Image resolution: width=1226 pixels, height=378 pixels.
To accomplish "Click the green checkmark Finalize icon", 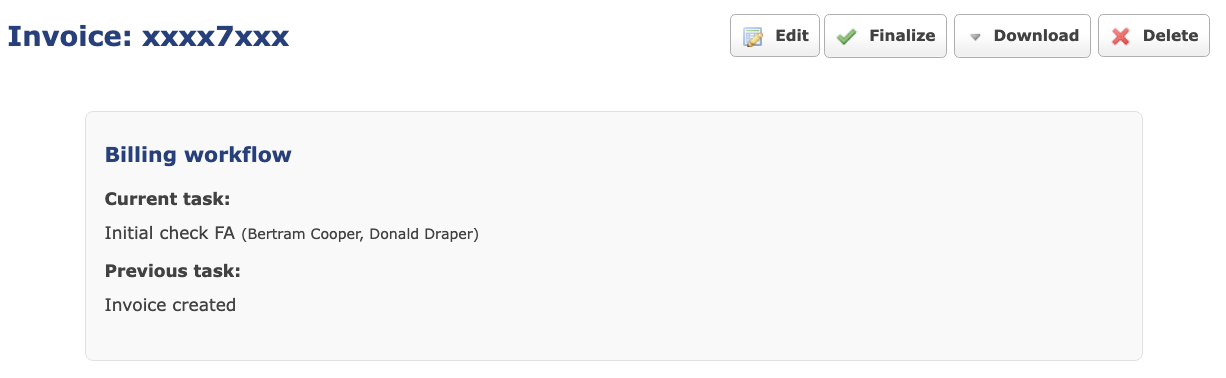I will click(x=846, y=36).
